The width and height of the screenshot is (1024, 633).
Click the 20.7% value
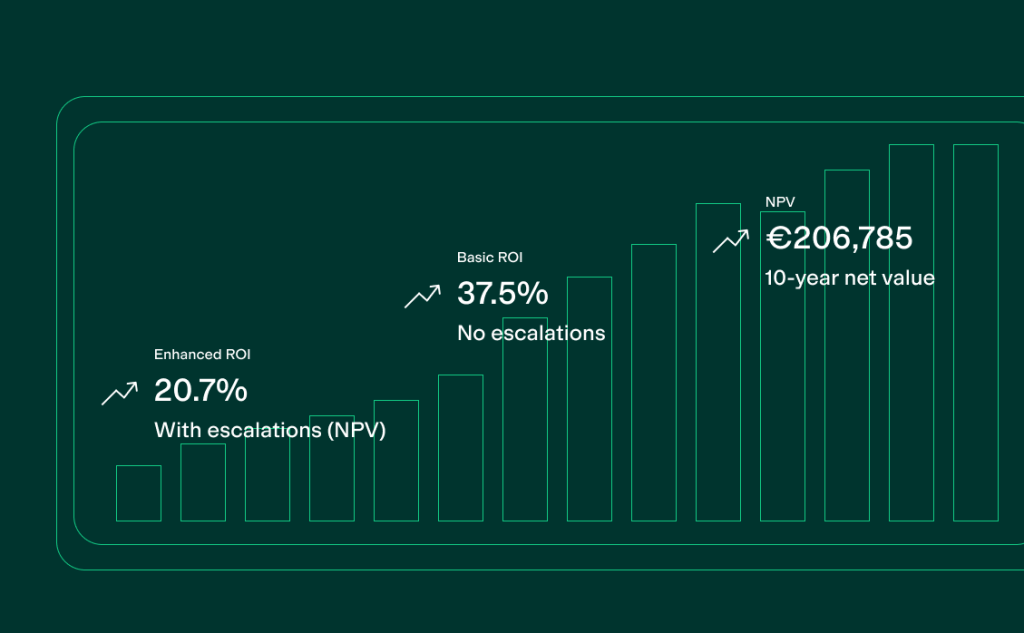tap(200, 391)
